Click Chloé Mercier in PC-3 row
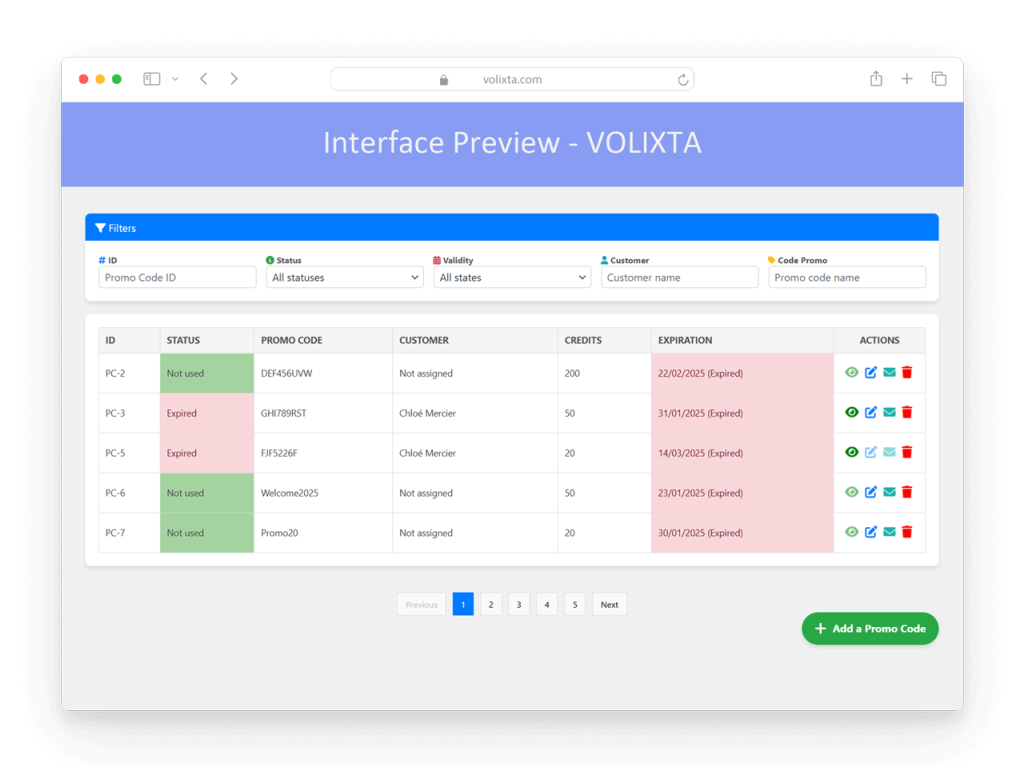The image size is (1024, 767). 428,414
